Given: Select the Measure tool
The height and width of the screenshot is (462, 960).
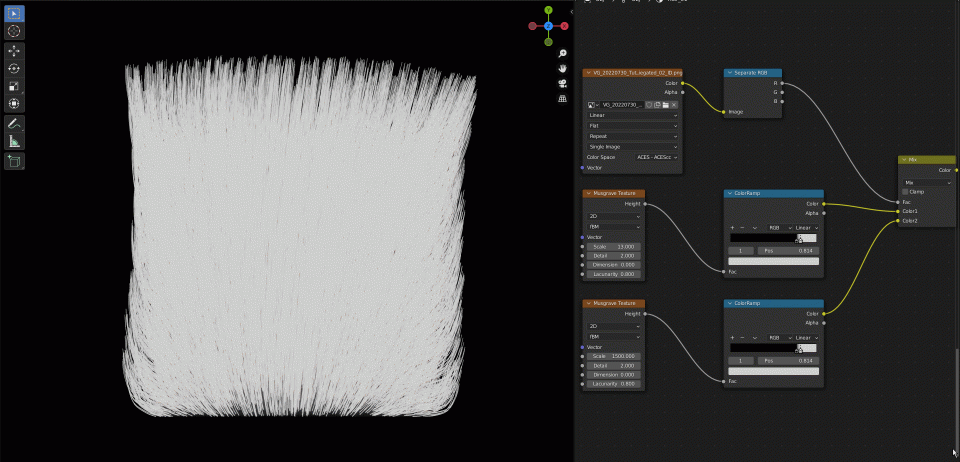Looking at the screenshot, I should tap(15, 141).
